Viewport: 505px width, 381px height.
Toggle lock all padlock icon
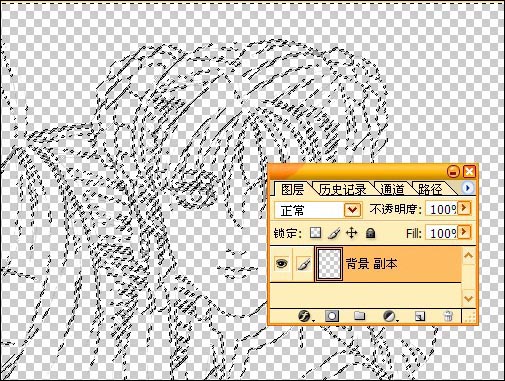[370, 233]
